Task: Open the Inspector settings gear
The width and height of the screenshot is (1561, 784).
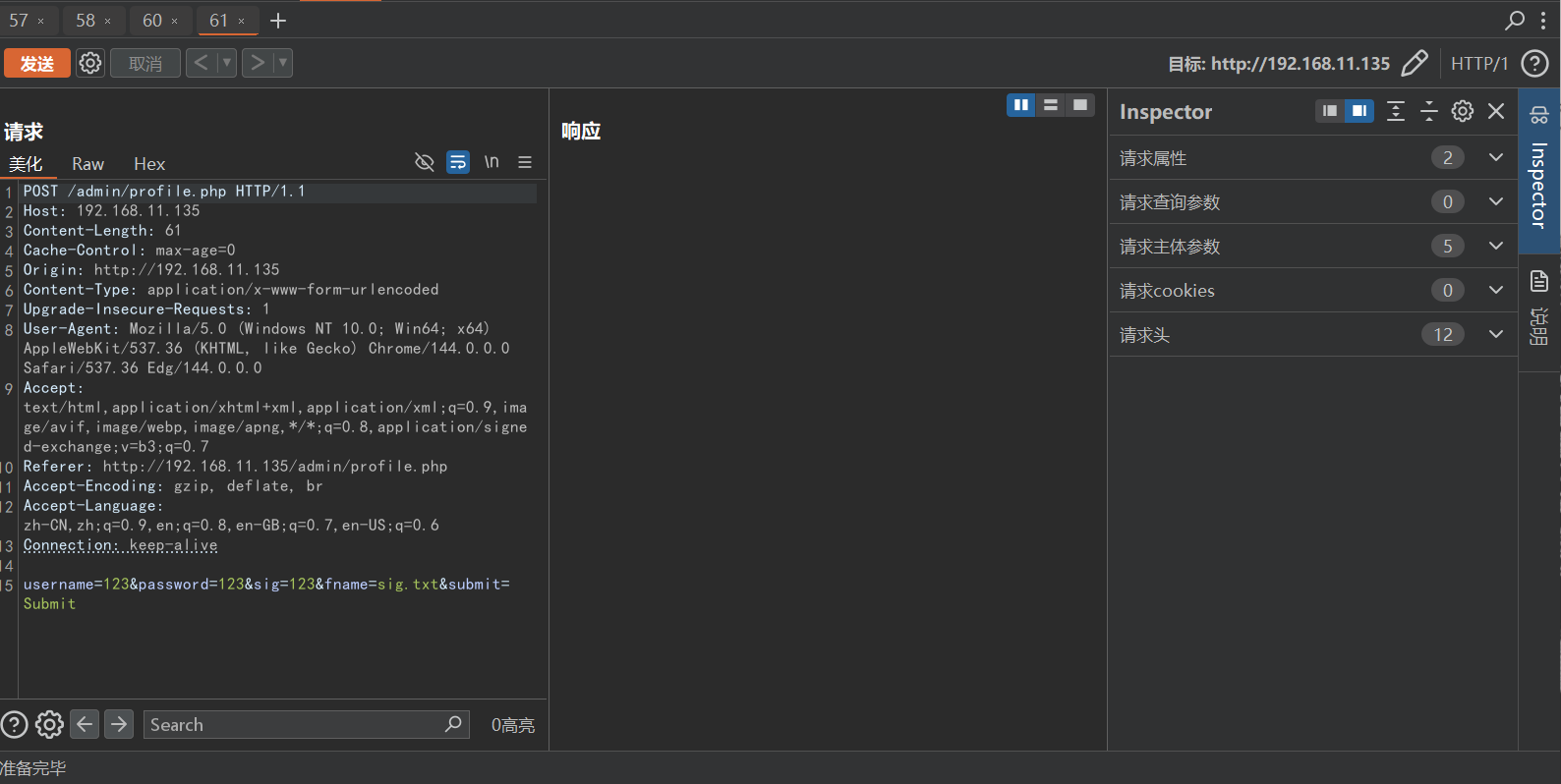Action: [x=1463, y=111]
